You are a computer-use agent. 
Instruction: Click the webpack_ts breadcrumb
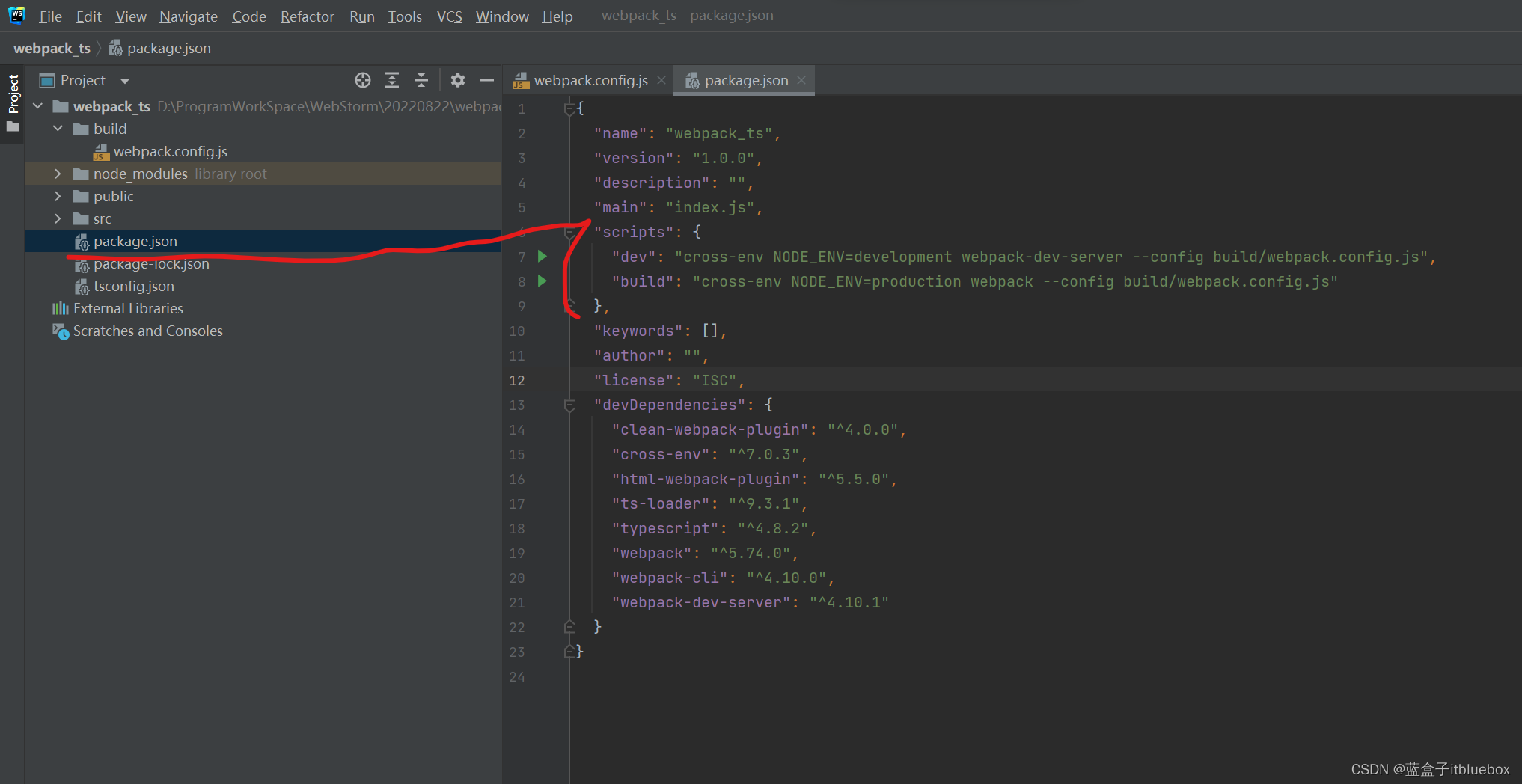point(51,48)
